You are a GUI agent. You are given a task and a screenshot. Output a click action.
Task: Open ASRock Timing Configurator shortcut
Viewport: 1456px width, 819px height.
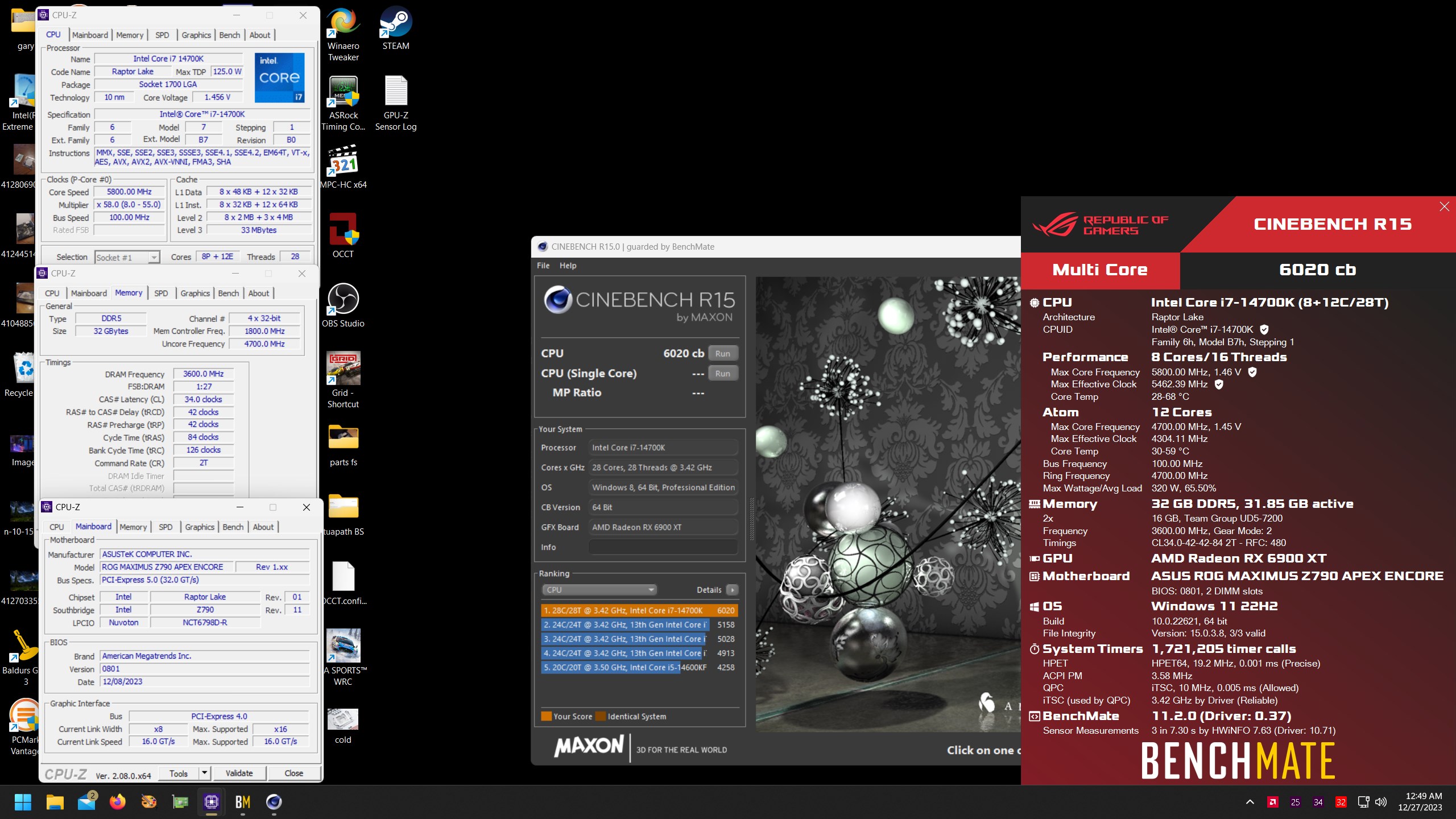(343, 104)
